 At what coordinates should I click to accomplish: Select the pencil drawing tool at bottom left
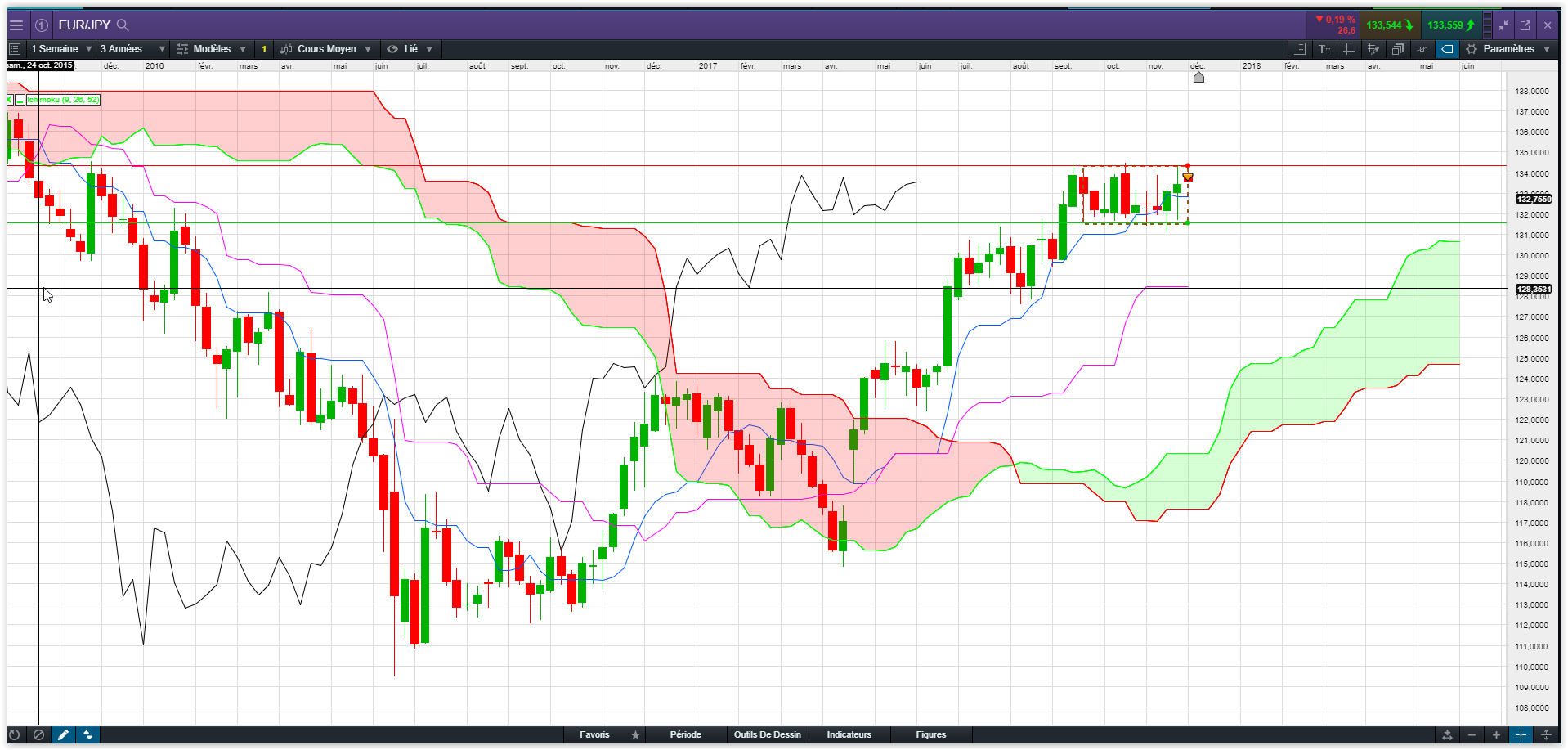(x=63, y=734)
